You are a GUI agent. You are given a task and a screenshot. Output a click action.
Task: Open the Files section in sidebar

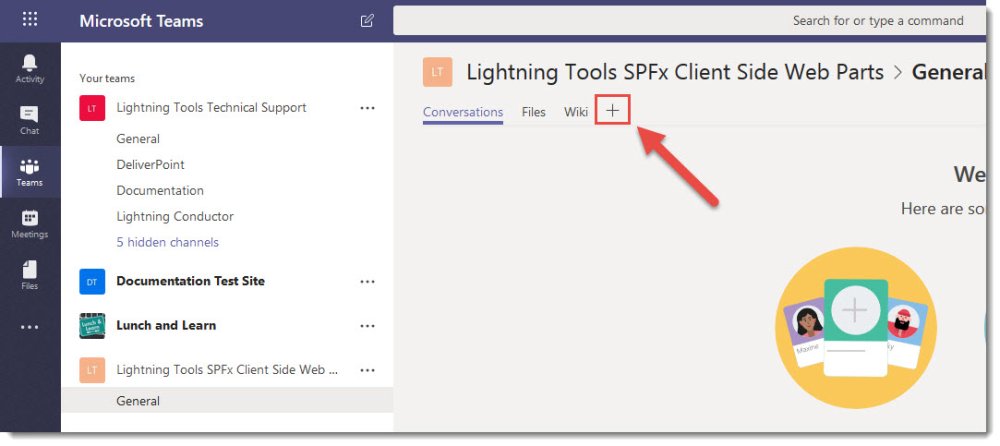(x=30, y=275)
